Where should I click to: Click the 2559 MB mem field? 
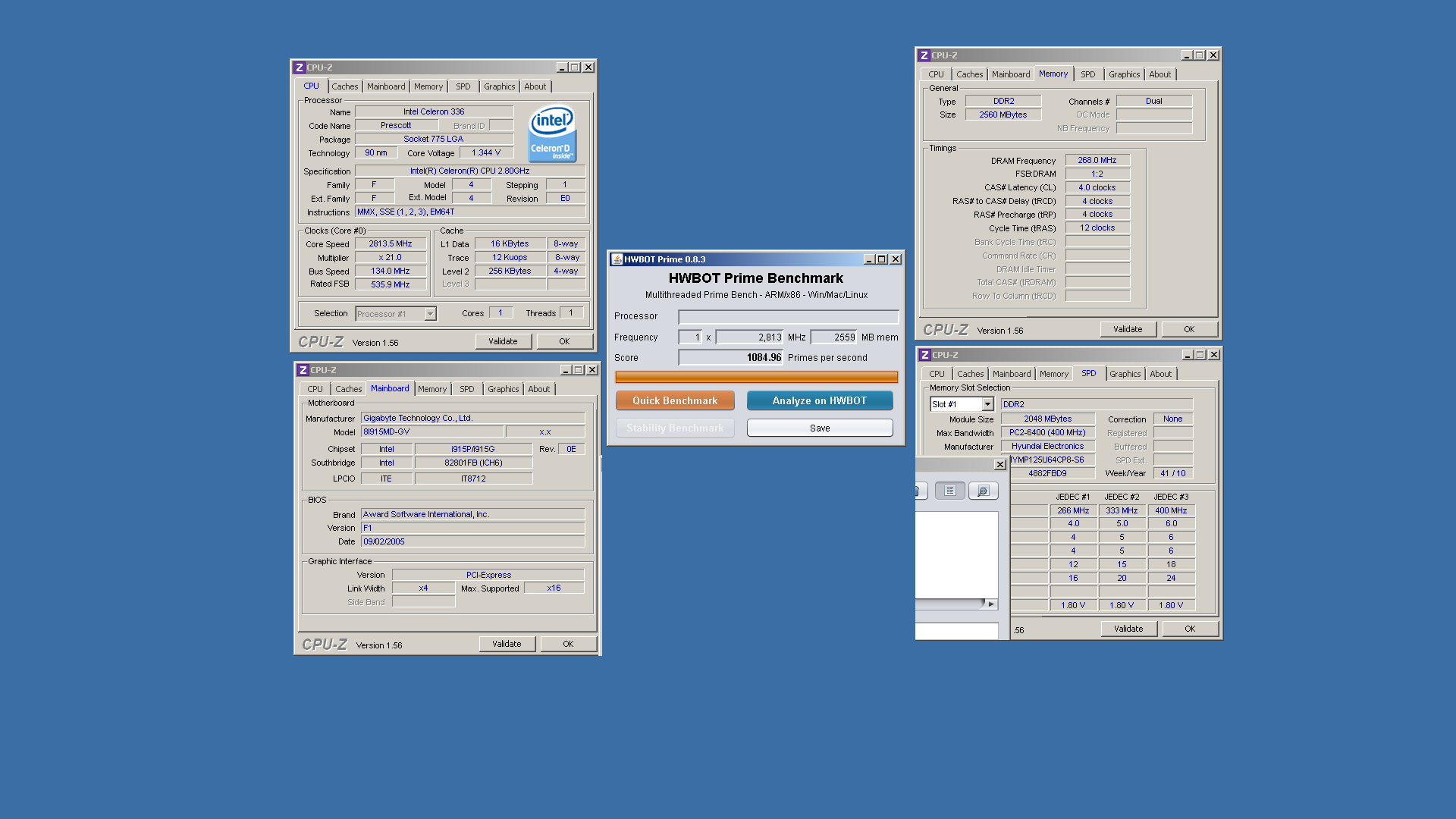(x=833, y=337)
